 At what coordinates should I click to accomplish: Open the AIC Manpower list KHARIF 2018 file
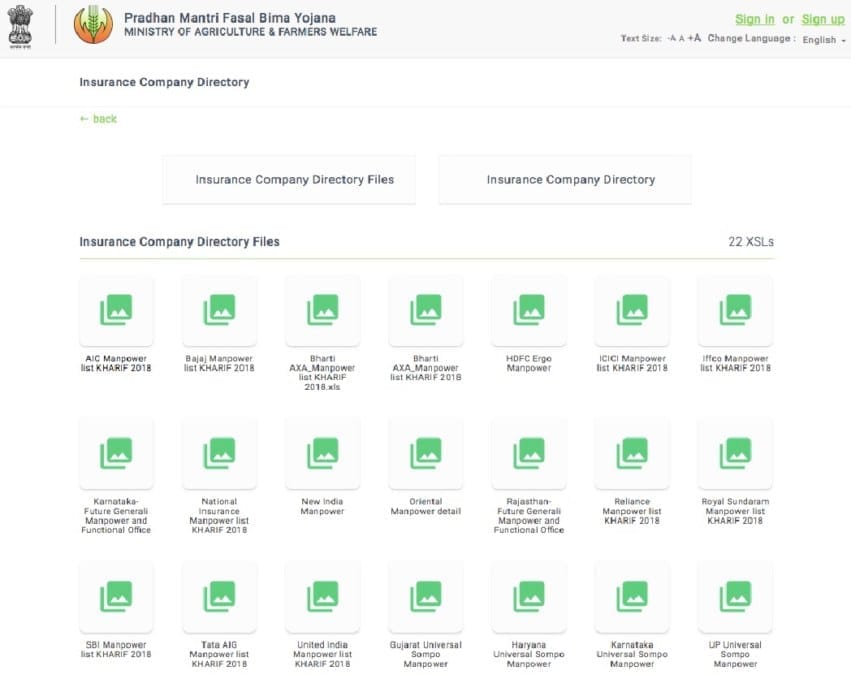pyautogui.click(x=117, y=311)
